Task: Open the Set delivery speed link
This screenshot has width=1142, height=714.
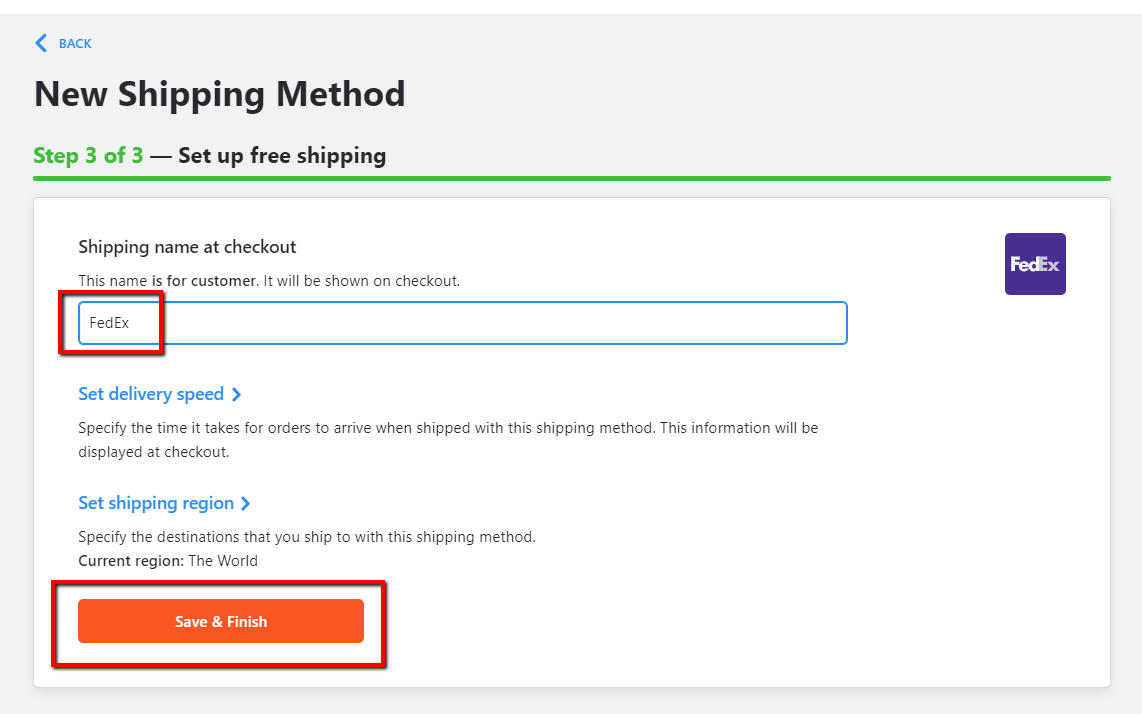Action: (151, 394)
